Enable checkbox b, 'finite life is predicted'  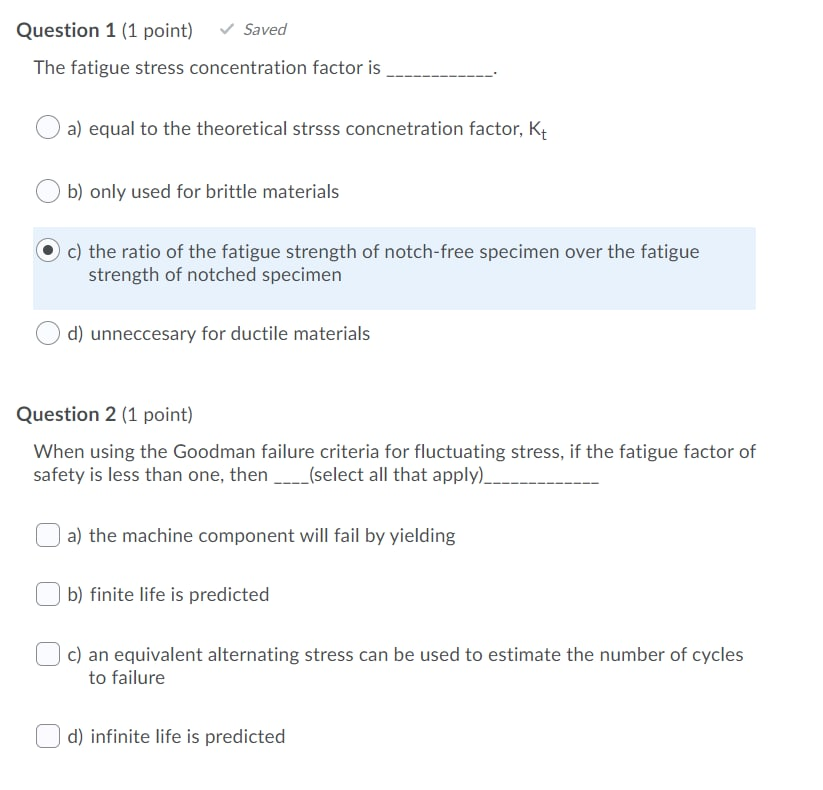pos(47,594)
